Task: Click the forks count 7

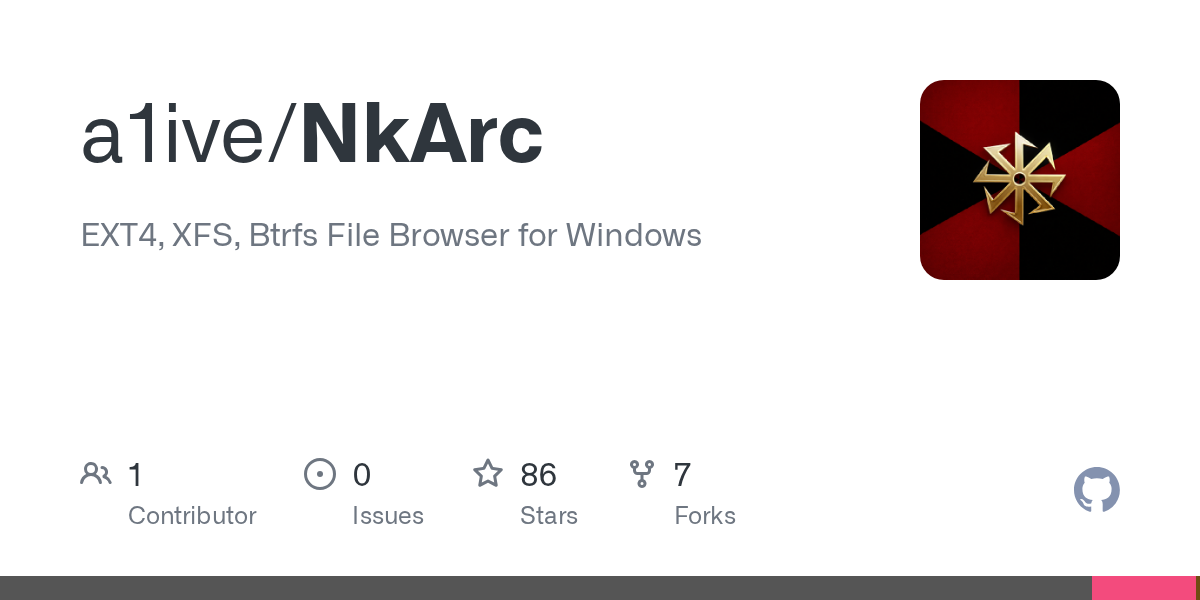Action: (682, 475)
